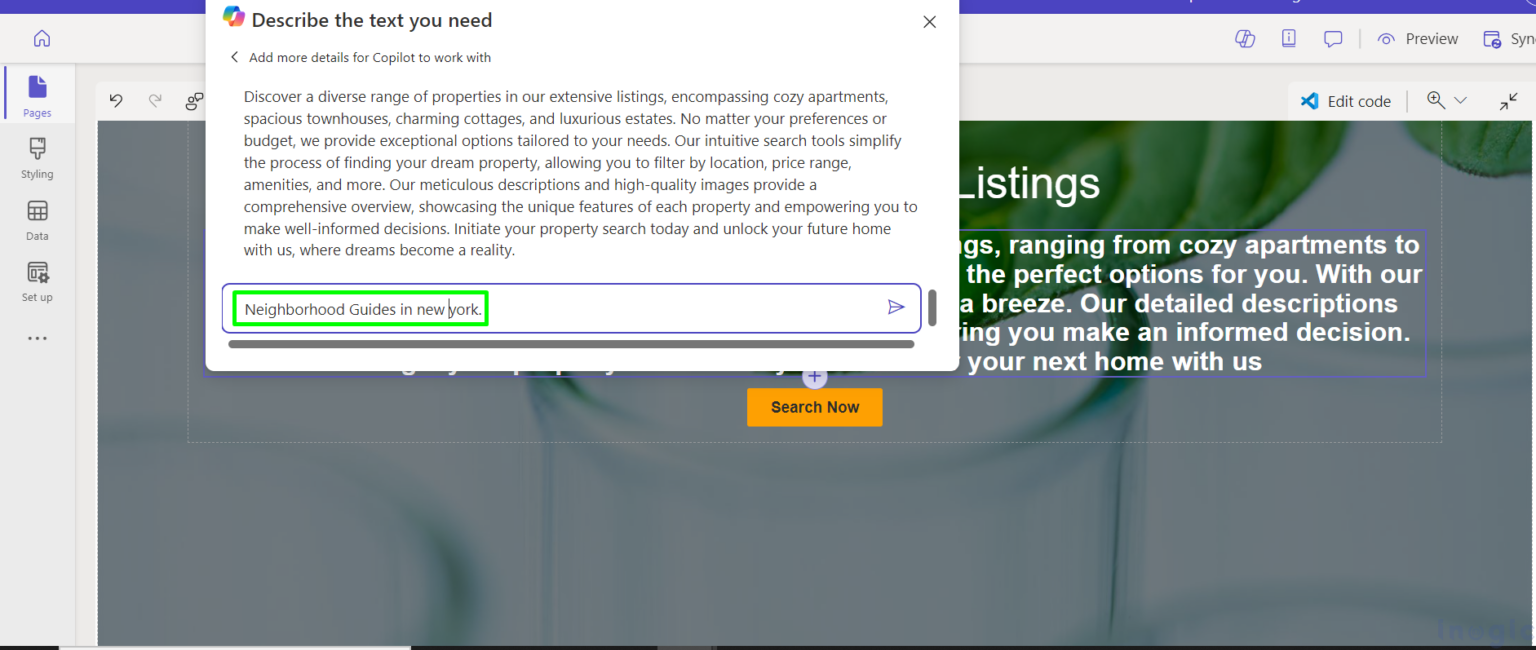Click the Redo icon on the canvas toolbar

coord(155,100)
